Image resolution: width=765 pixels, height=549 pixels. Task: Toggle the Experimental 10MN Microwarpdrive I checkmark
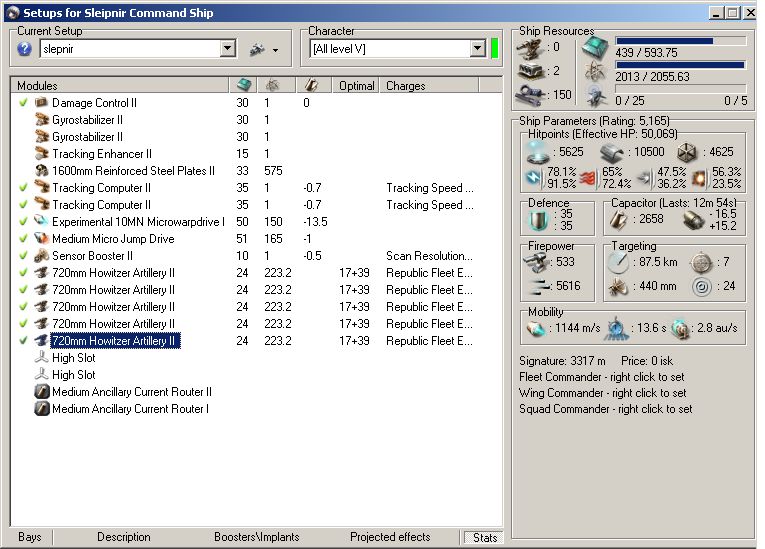point(23,222)
